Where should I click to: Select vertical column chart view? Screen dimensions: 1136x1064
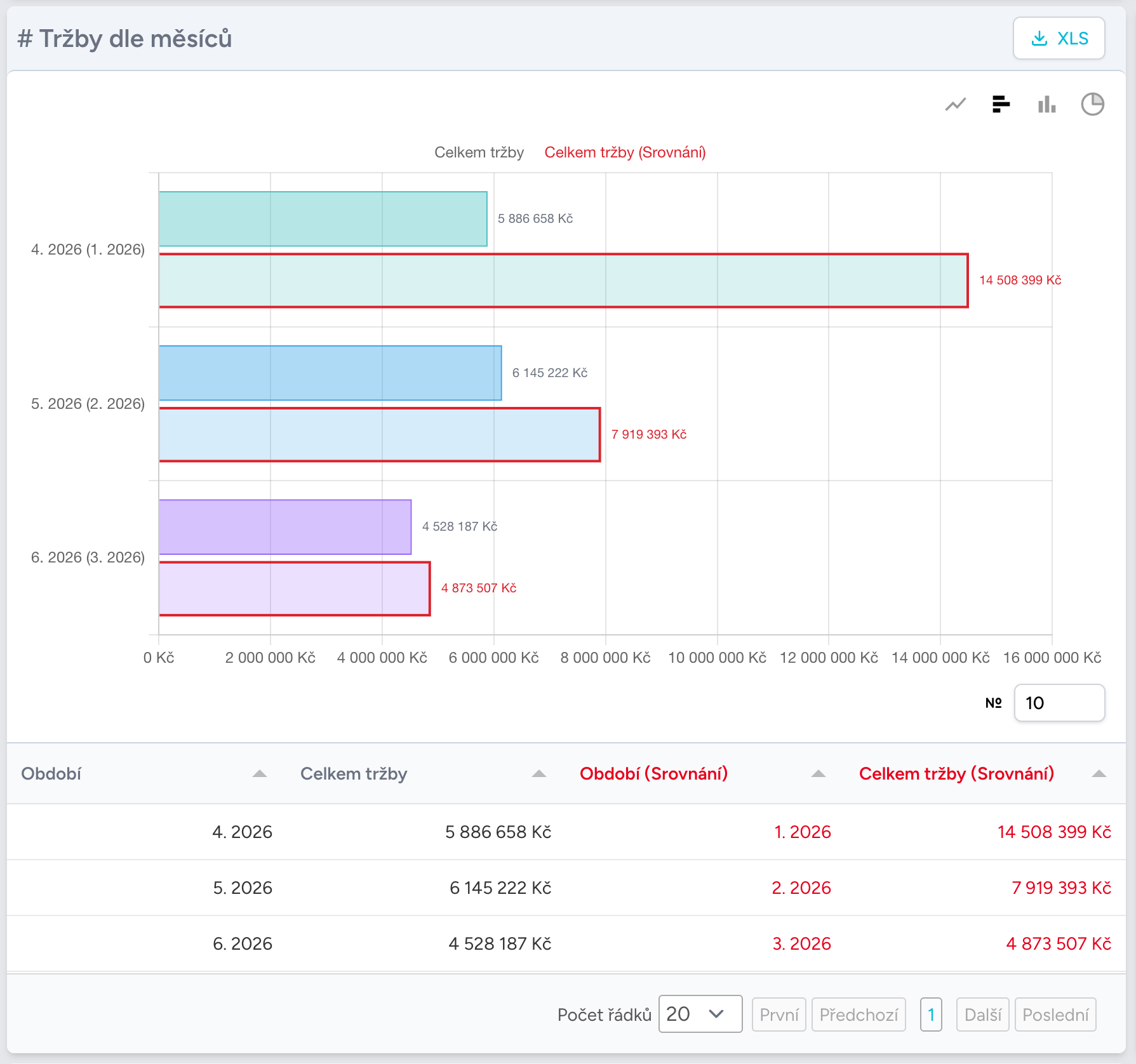coord(1046,104)
